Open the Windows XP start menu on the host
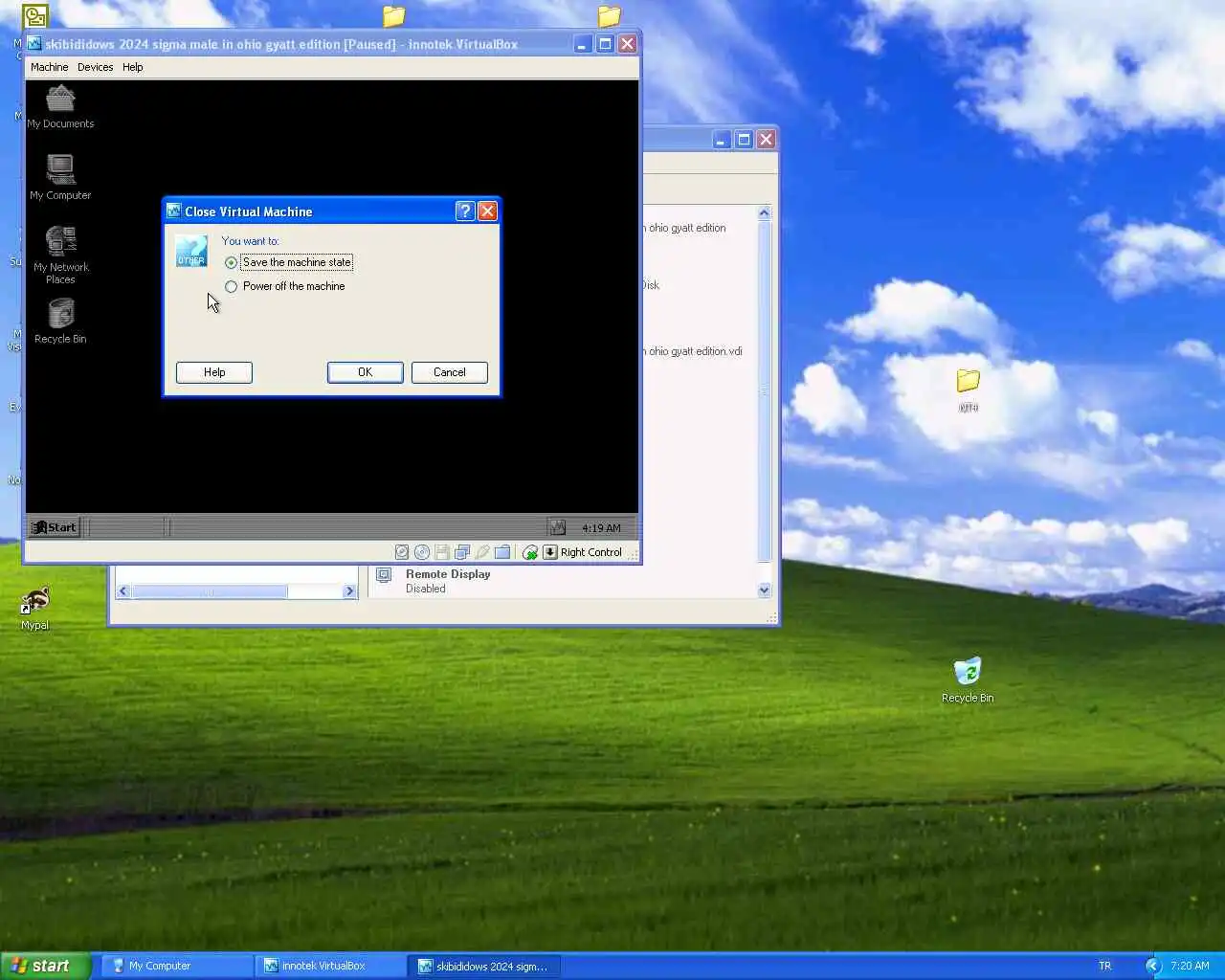This screenshot has width=1225, height=980. pyautogui.click(x=45, y=966)
